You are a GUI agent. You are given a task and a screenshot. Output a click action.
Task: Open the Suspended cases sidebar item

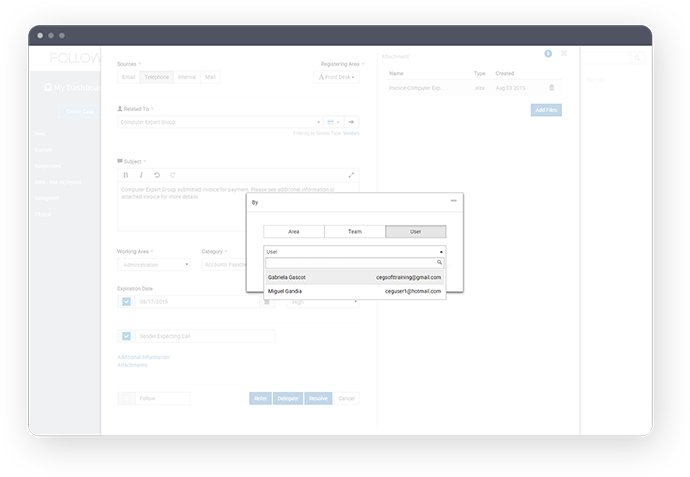click(x=48, y=166)
